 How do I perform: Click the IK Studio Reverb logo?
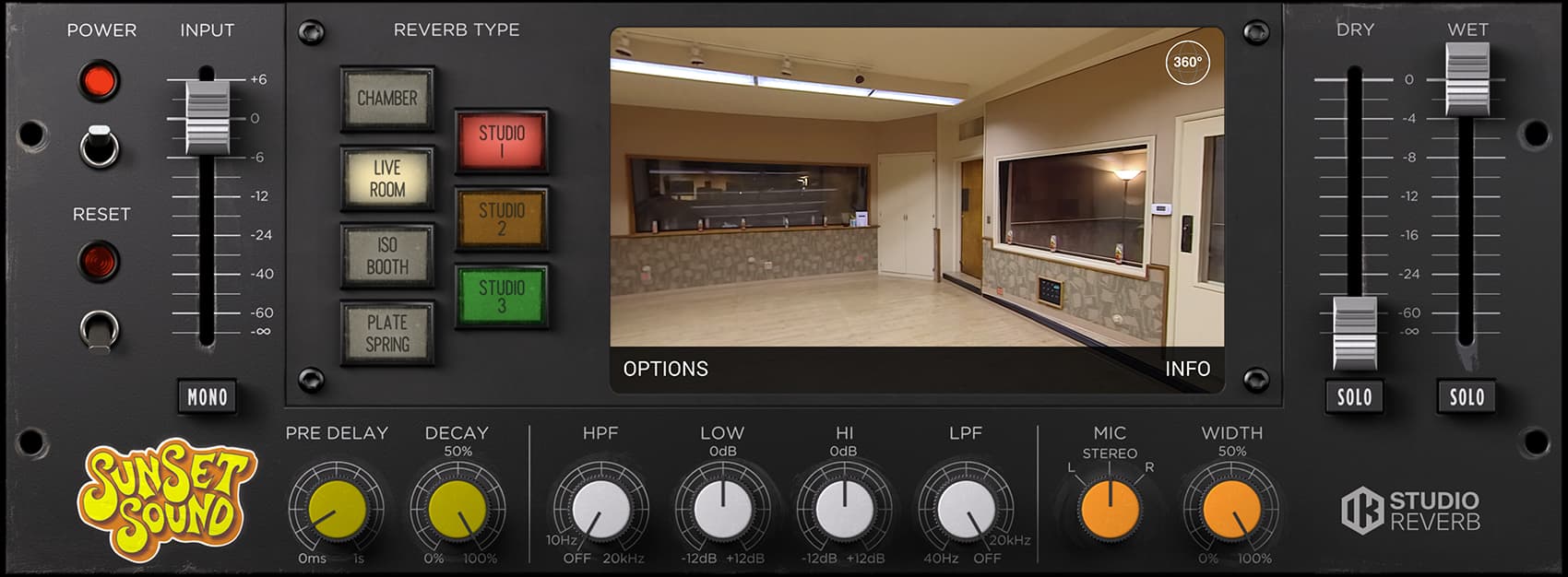click(x=1410, y=512)
